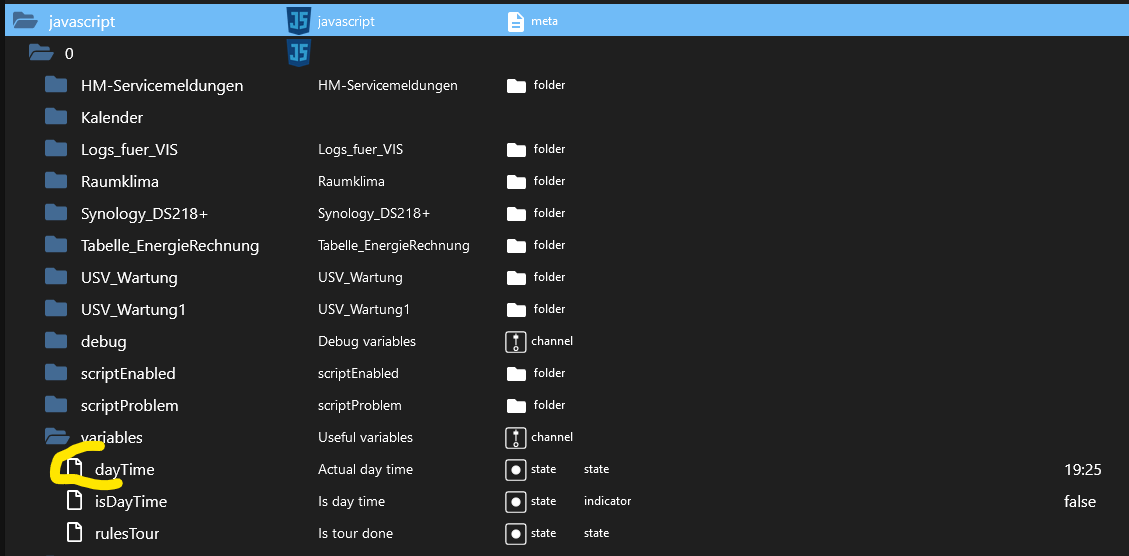Click folder type icon in Raumklima row
The width and height of the screenshot is (1129, 556).
(516, 182)
